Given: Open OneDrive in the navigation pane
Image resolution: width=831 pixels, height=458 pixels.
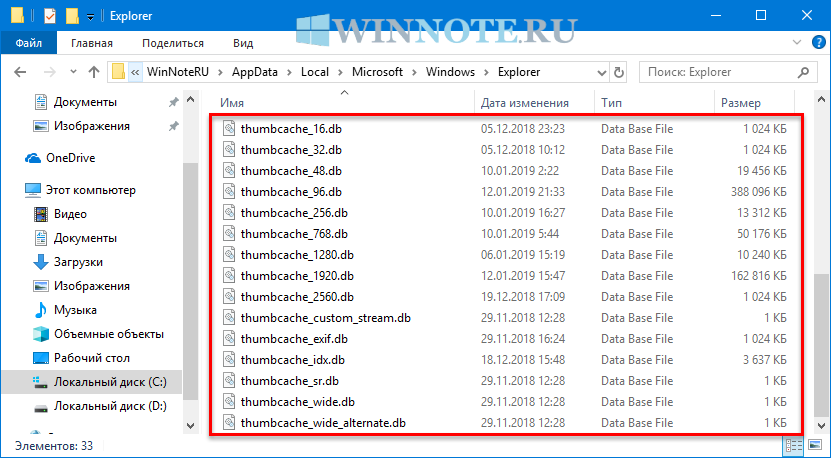Looking at the screenshot, I should pyautogui.click(x=72, y=158).
